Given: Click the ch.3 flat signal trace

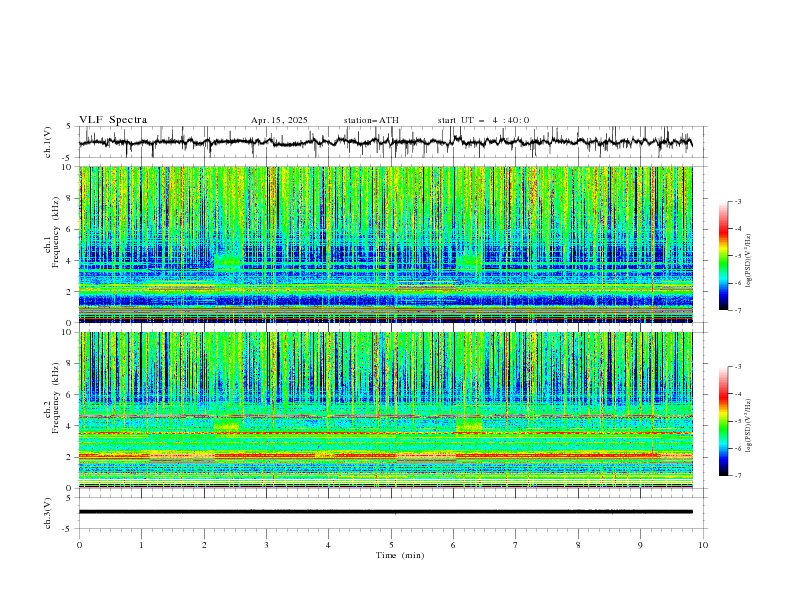Looking at the screenshot, I should 386,512.
